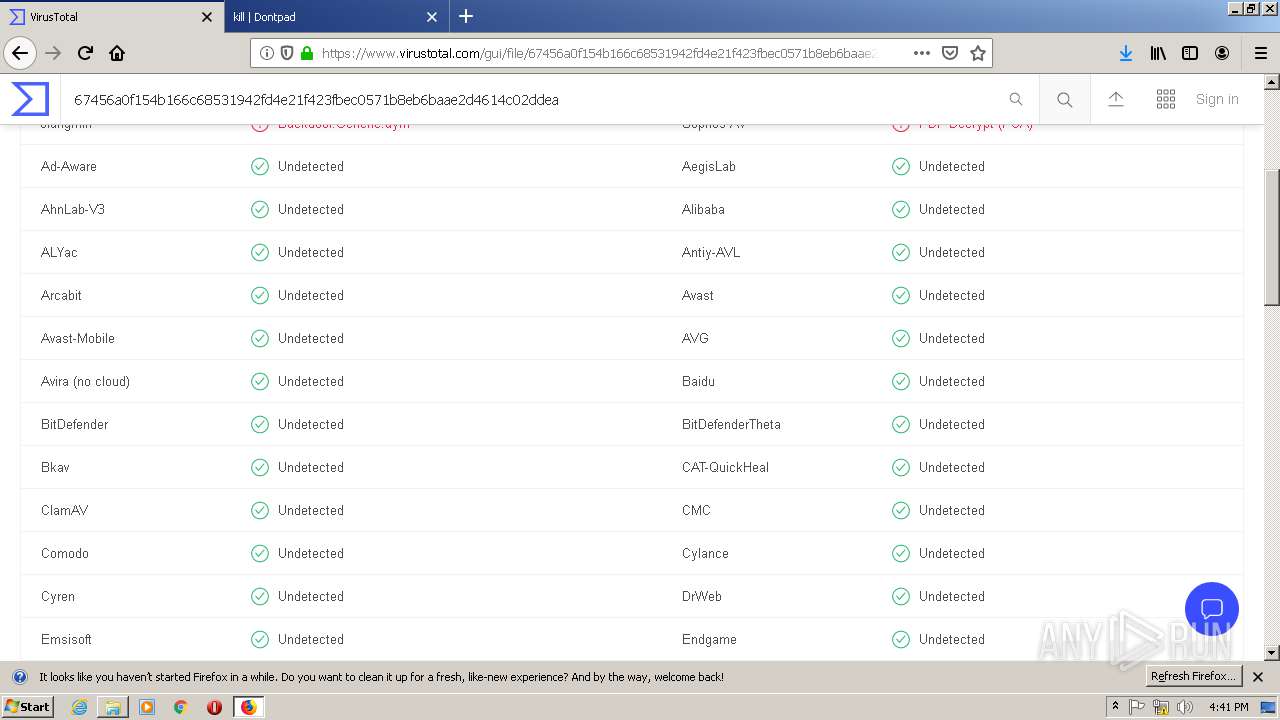Click Firefox taskbar button
Viewport: 1280px width, 720px height.
click(x=248, y=707)
